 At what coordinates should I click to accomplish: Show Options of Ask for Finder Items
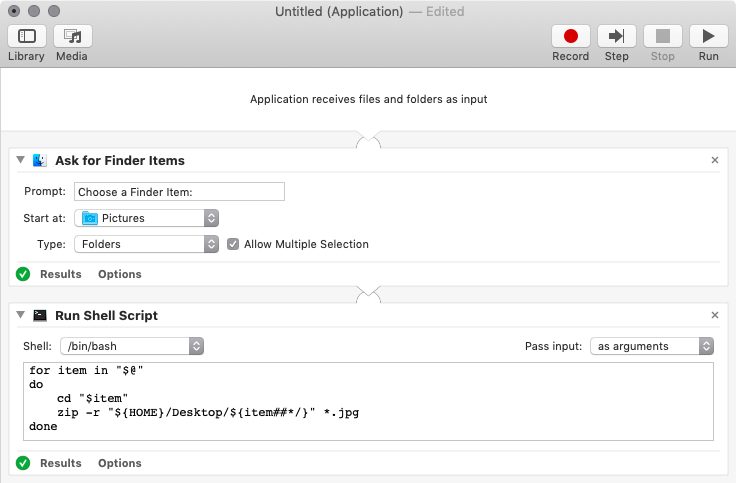pos(119,274)
